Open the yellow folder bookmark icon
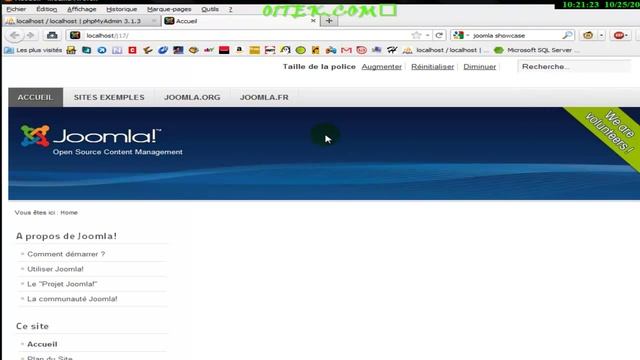The width and height of the screenshot is (640, 360). click(x=255, y=50)
